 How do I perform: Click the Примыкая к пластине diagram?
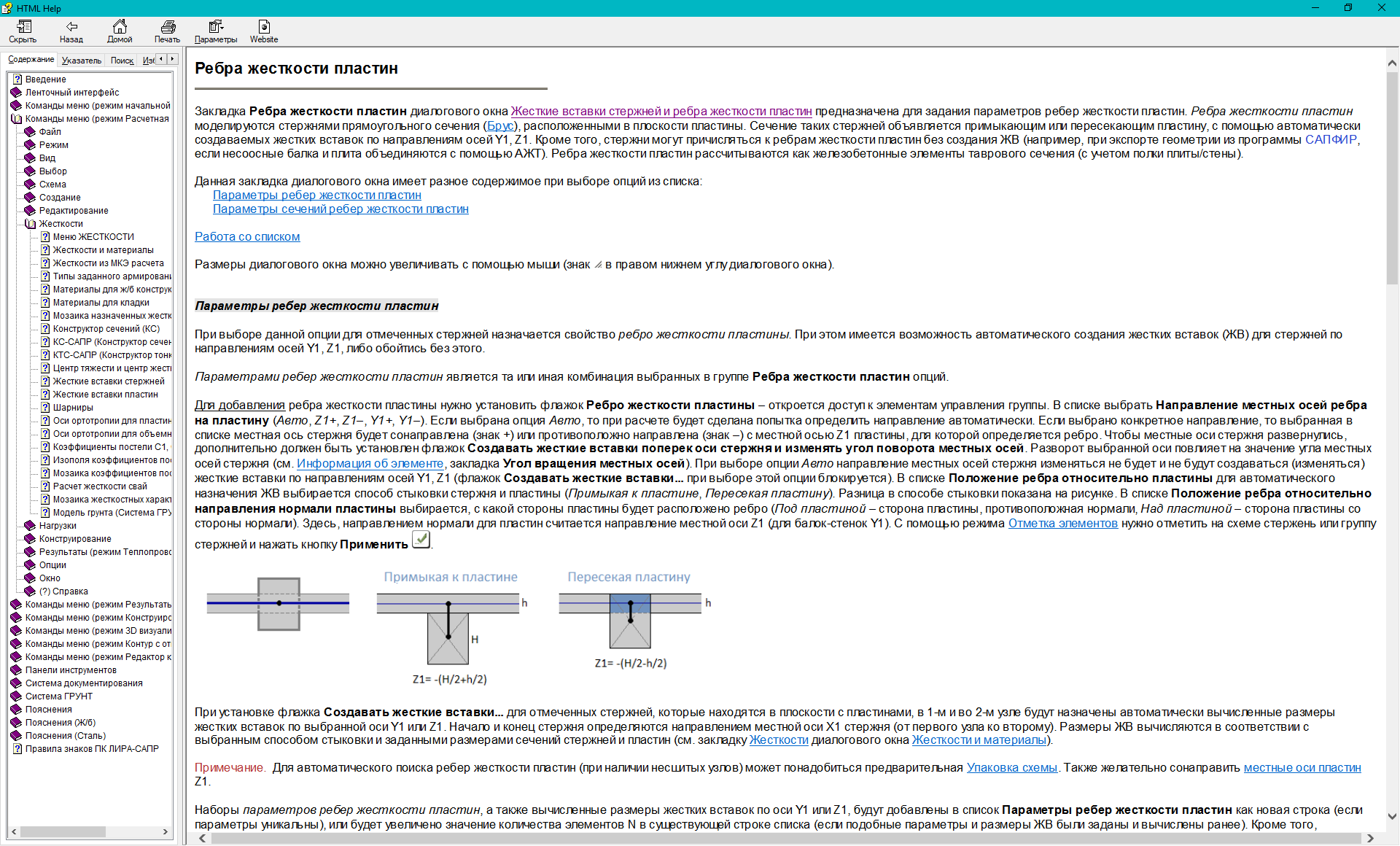(451, 627)
